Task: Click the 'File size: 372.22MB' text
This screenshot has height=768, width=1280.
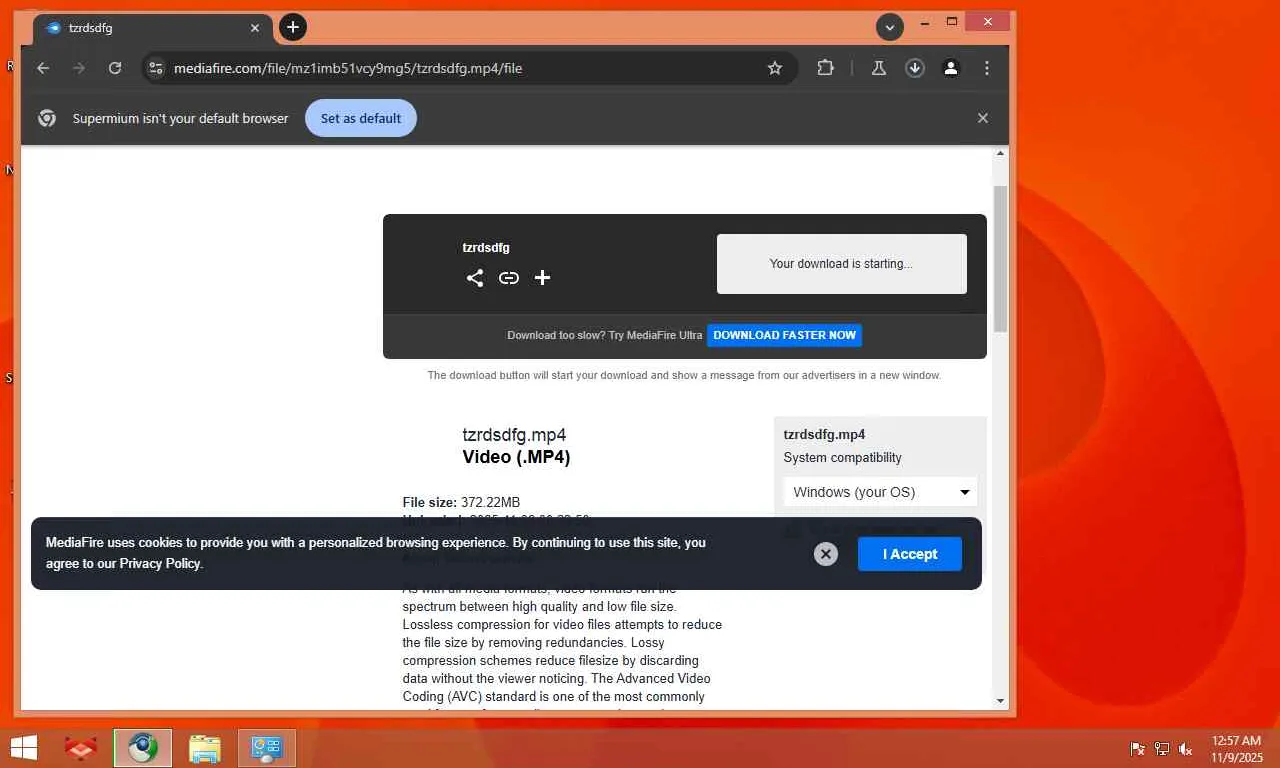Action: click(461, 502)
